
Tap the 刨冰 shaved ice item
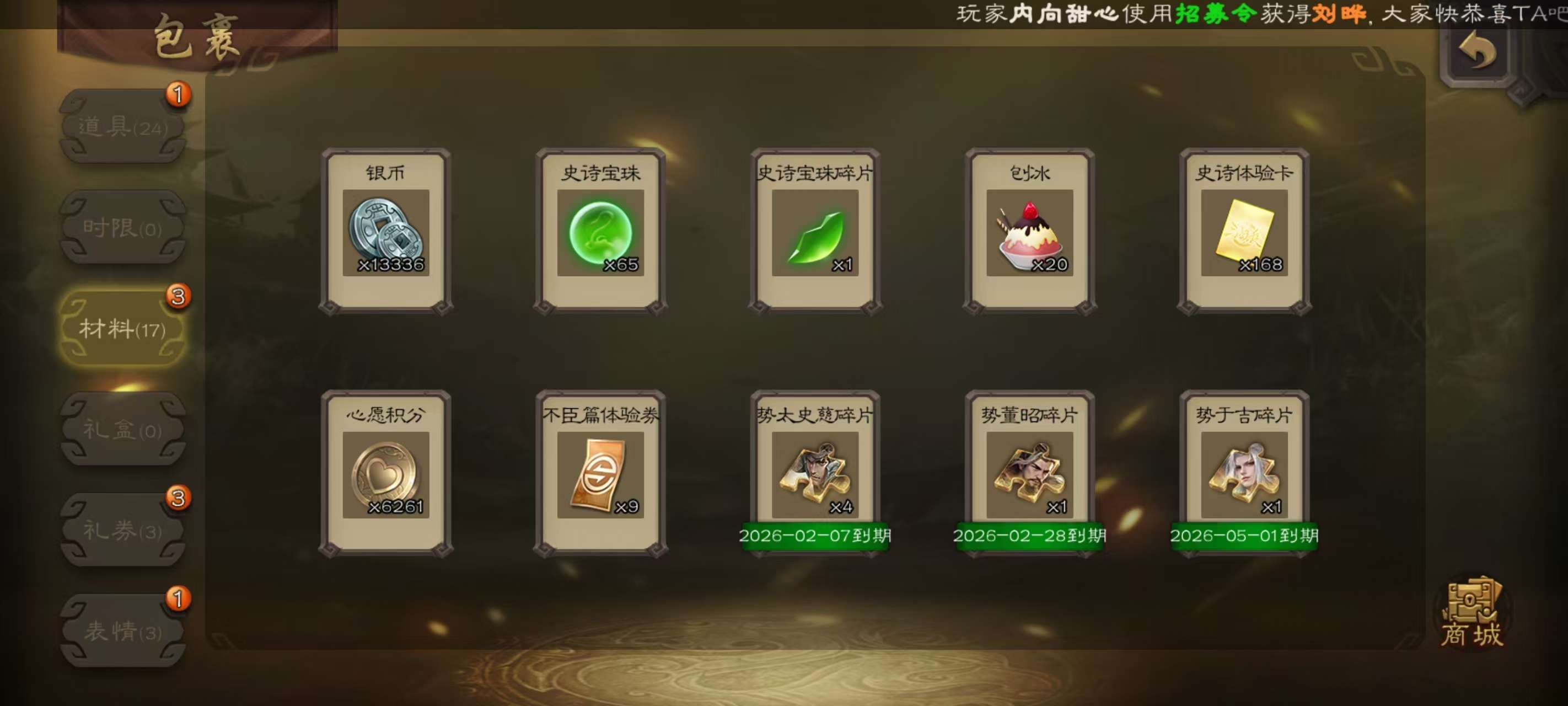pos(1029,231)
